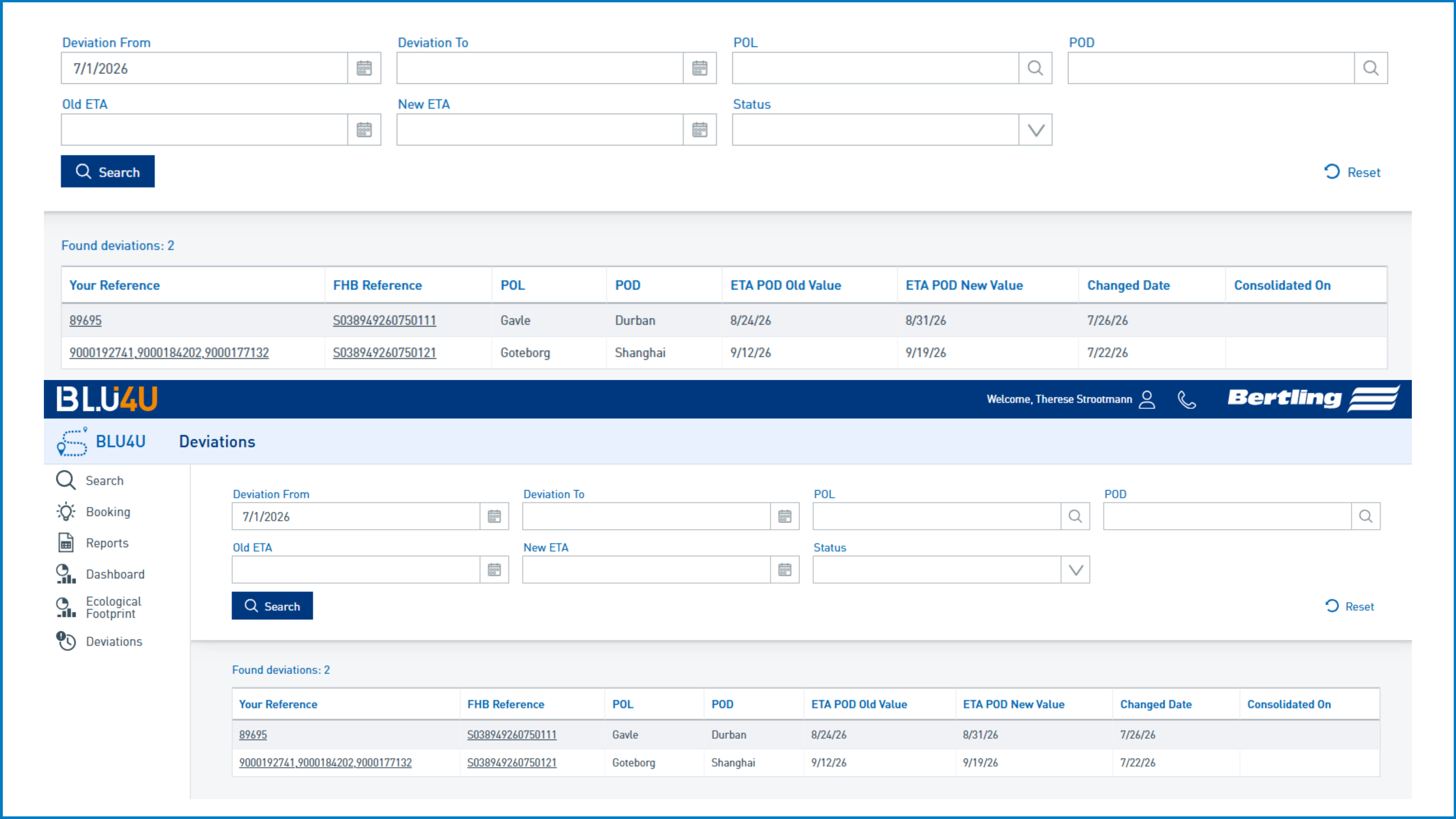The height and width of the screenshot is (819, 1456).
Task: Focus POL field in top panel
Action: [x=876, y=68]
